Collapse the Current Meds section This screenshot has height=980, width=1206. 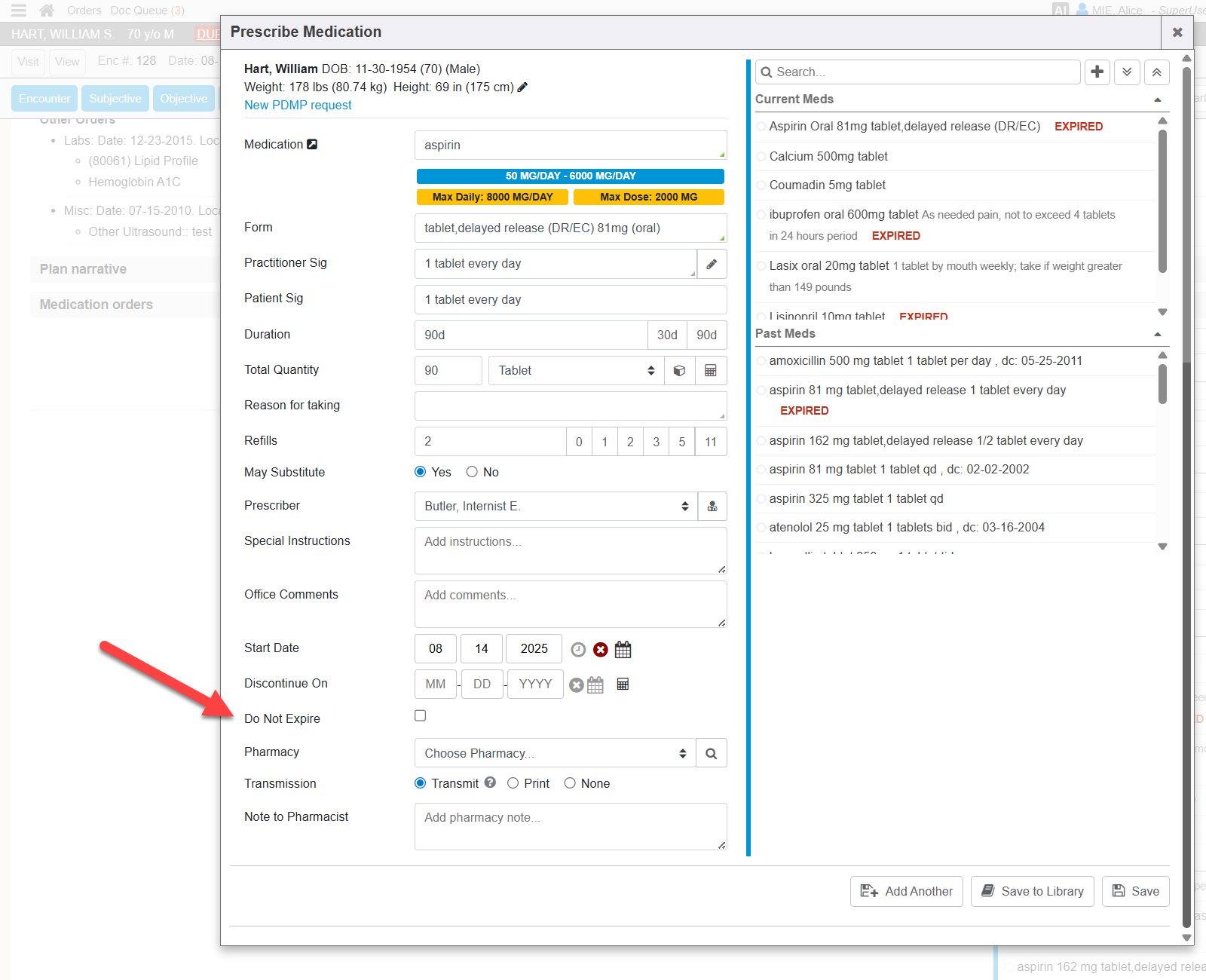coord(1157,100)
